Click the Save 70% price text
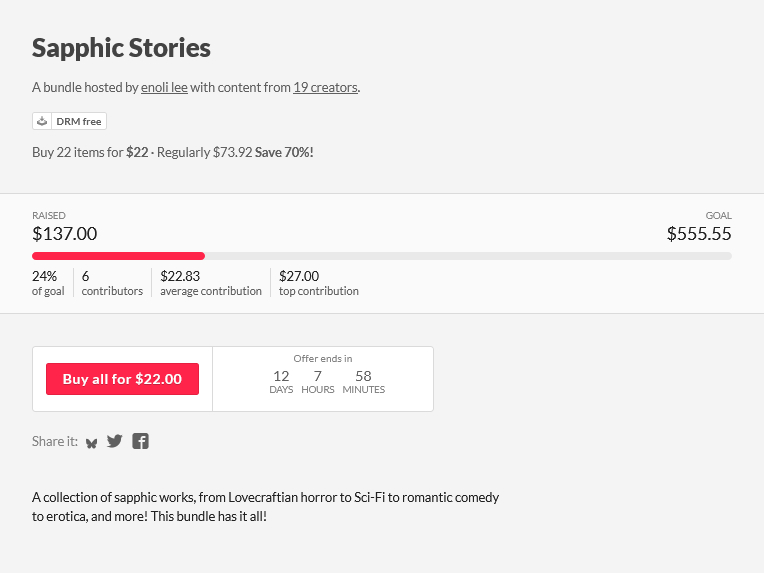Viewport: 764px width, 573px height. (x=284, y=153)
